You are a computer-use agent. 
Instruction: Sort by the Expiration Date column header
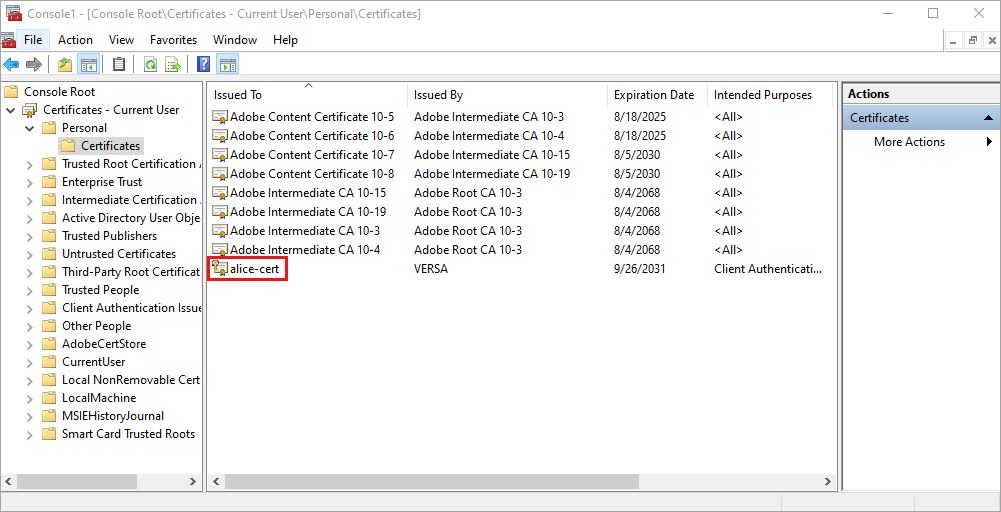pyautogui.click(x=657, y=94)
